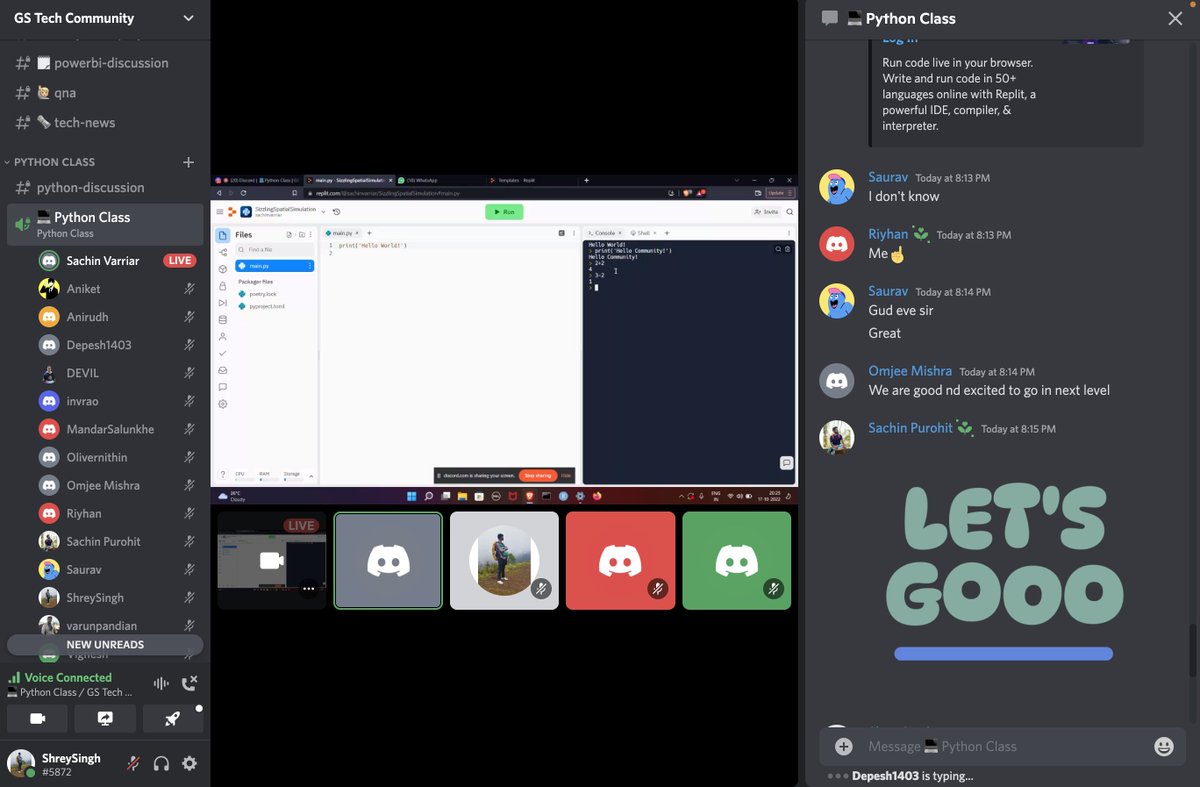The image size is (1200, 787).
Task: Start an Activity using the rocket button
Action: click(173, 718)
